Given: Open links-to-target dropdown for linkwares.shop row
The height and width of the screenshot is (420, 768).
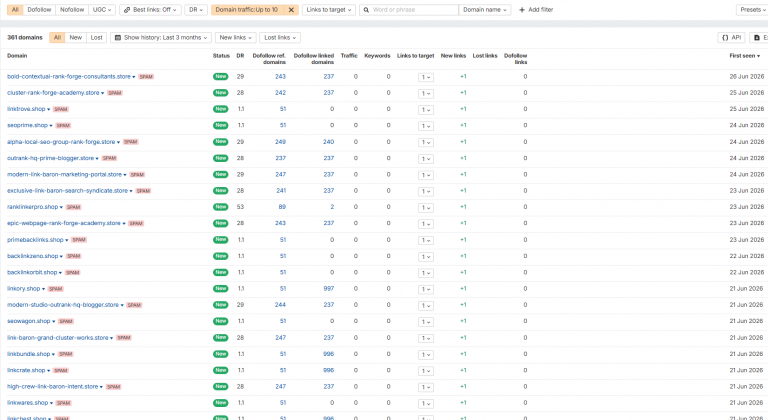Looking at the screenshot, I should (426, 404).
